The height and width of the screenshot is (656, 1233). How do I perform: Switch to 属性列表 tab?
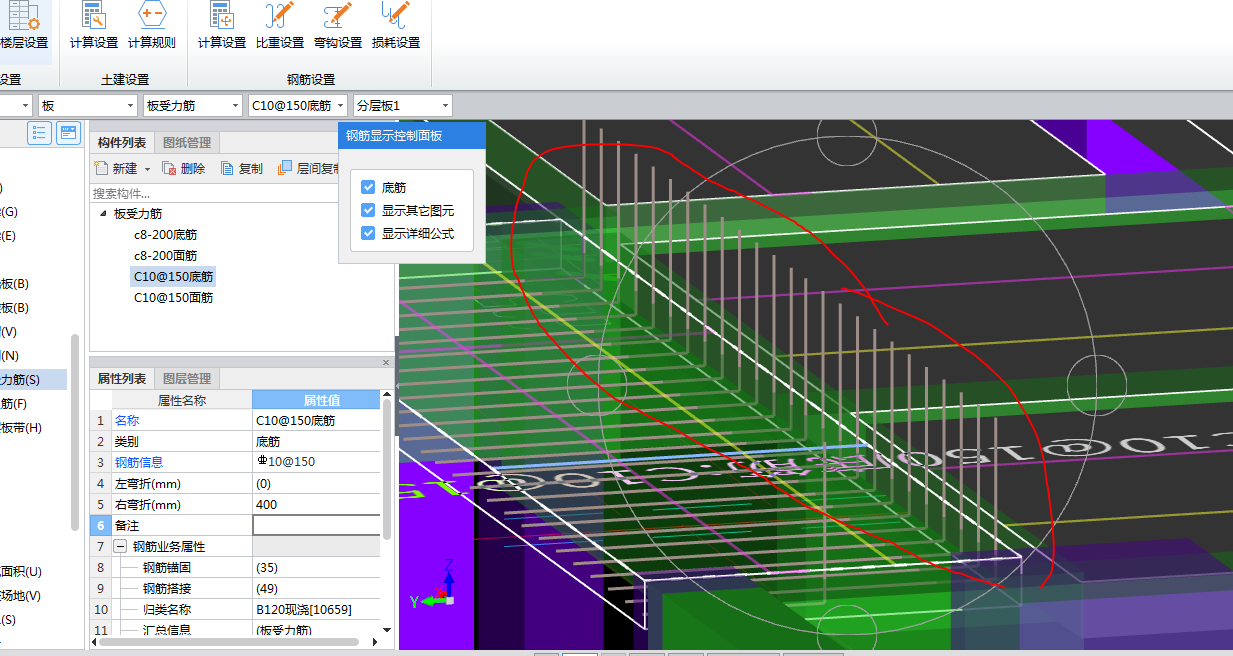click(122, 378)
